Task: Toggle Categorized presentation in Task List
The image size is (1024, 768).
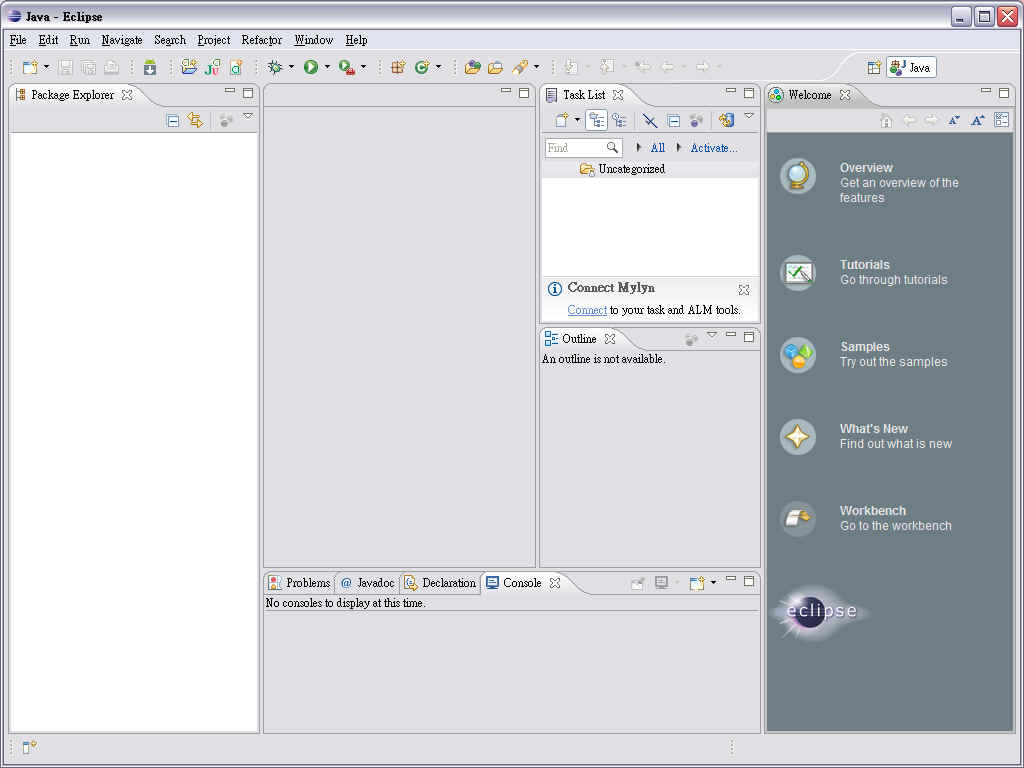Action: click(x=596, y=120)
